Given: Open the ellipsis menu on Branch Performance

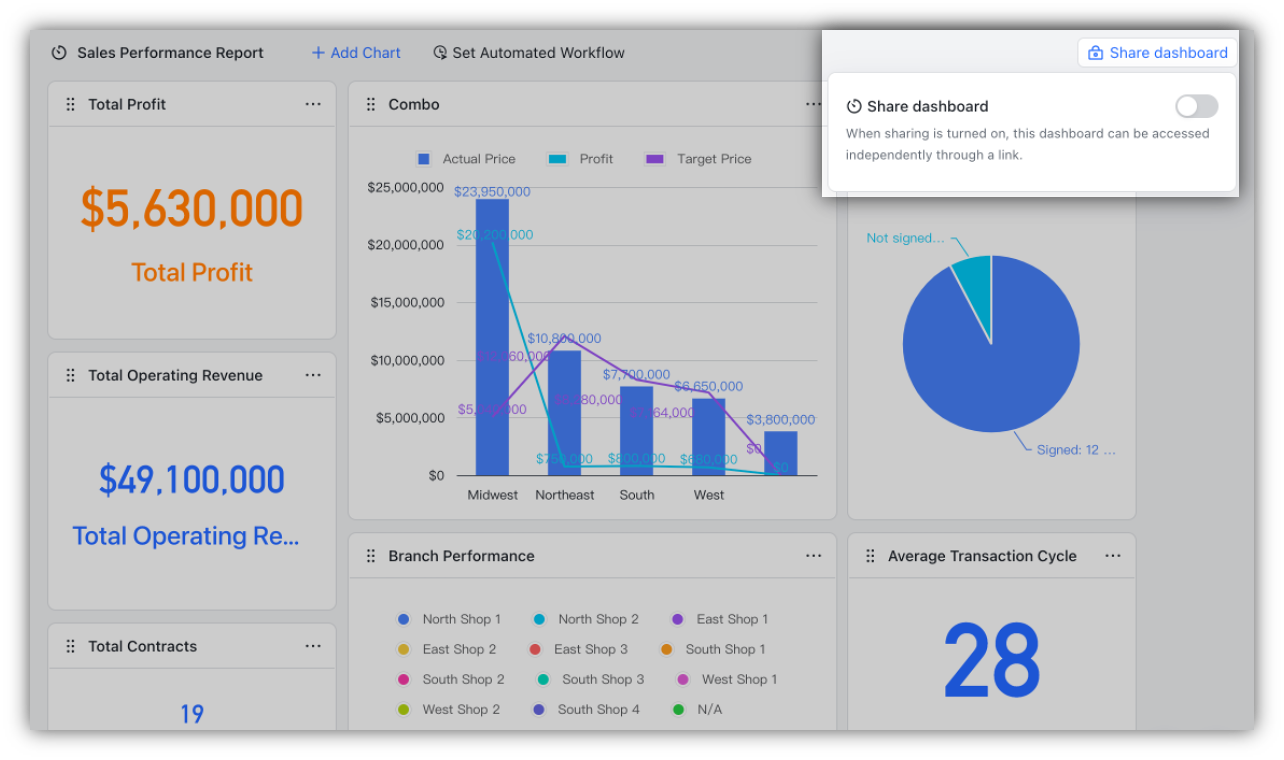Looking at the screenshot, I should [x=813, y=555].
